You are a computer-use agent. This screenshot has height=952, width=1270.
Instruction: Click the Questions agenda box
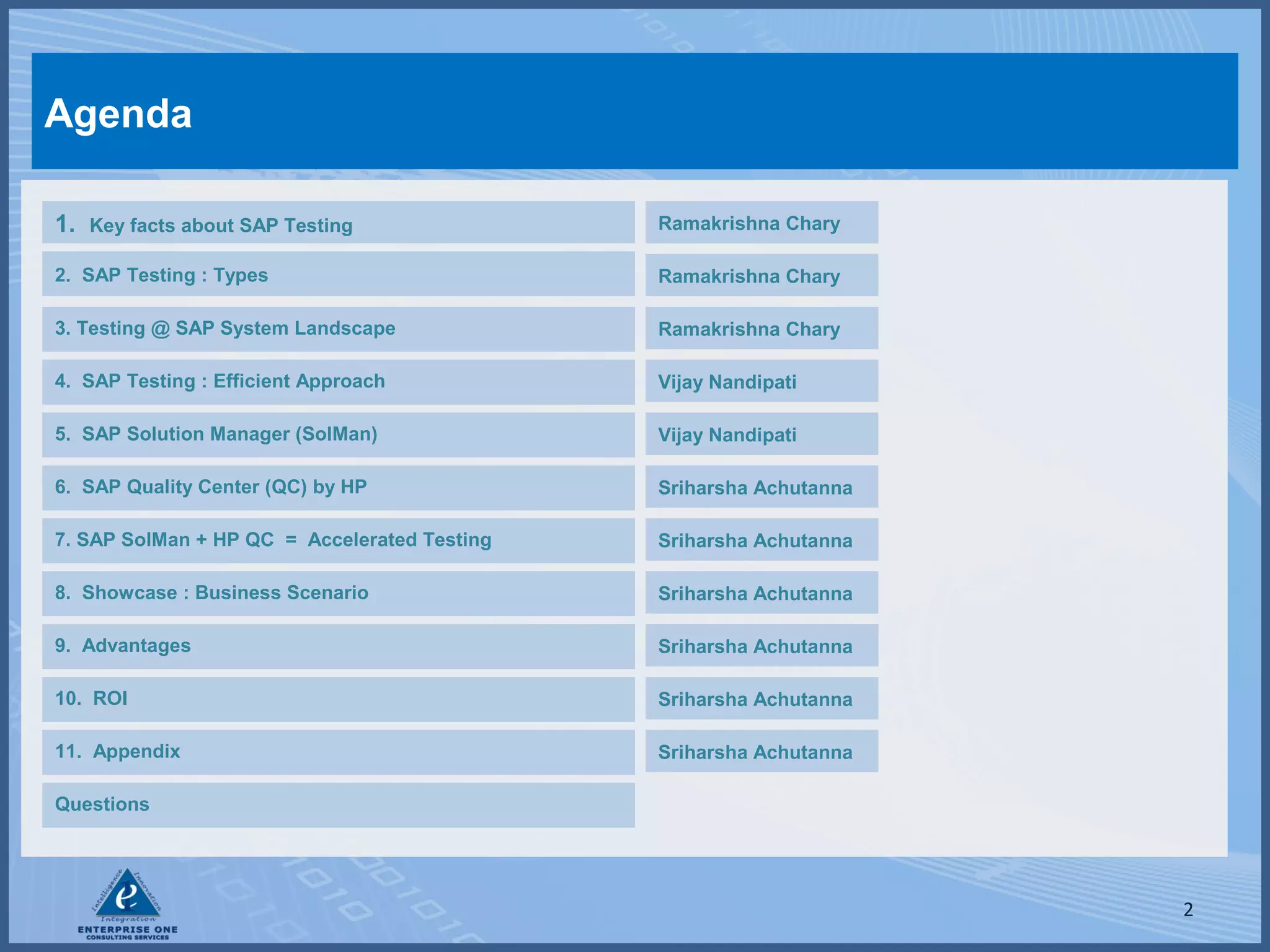(102, 804)
